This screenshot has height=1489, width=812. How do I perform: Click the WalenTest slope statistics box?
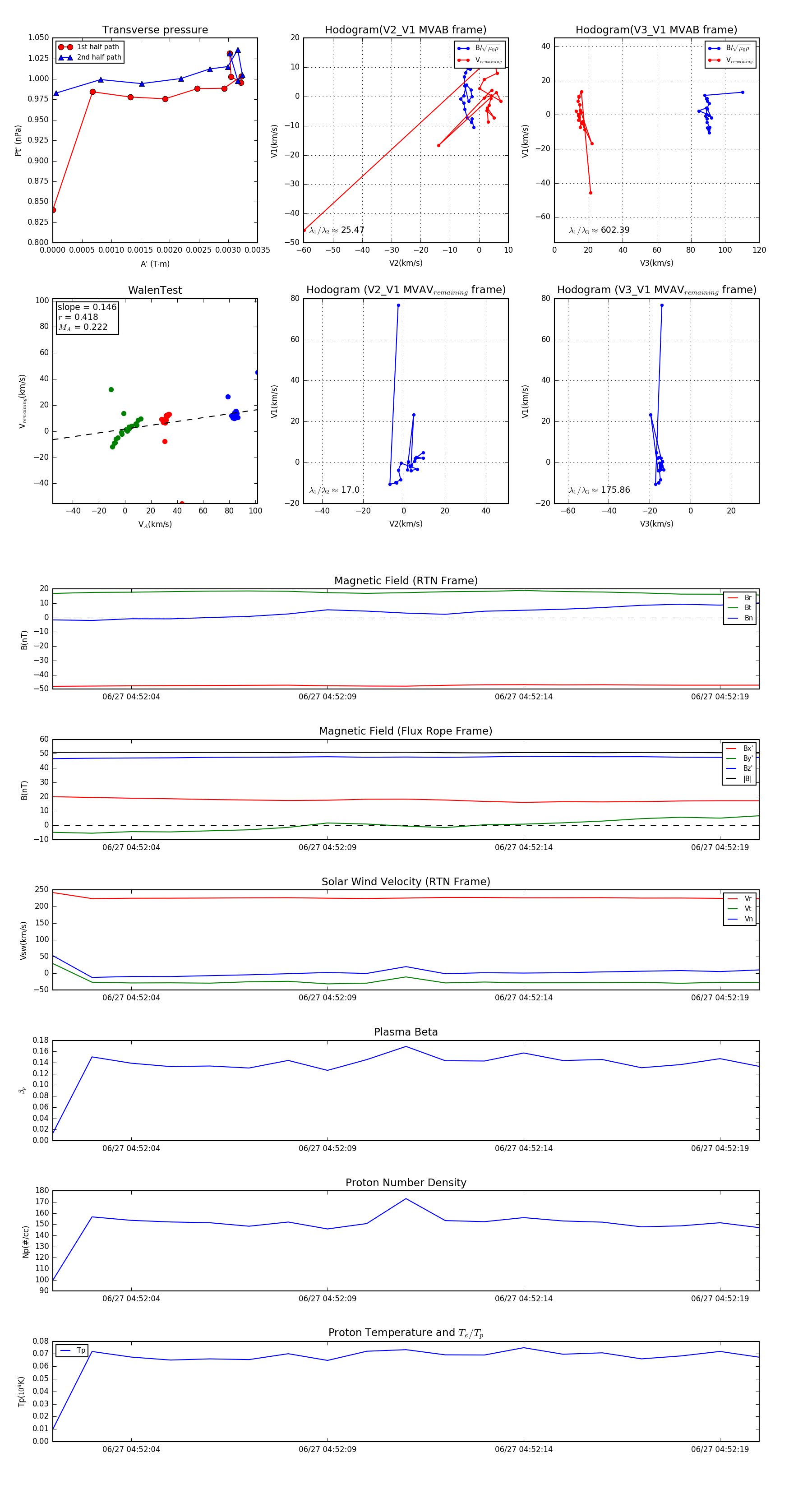pos(87,317)
